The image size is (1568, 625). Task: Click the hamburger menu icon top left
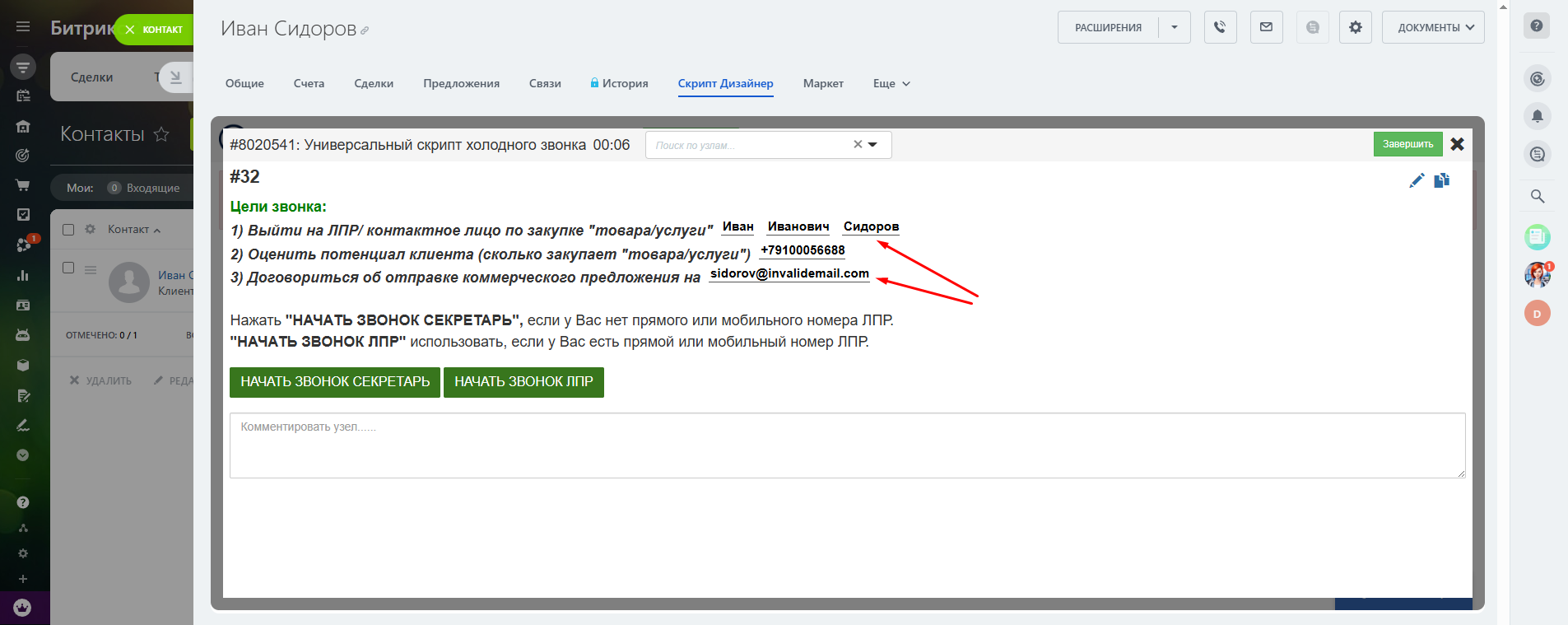pos(23,26)
